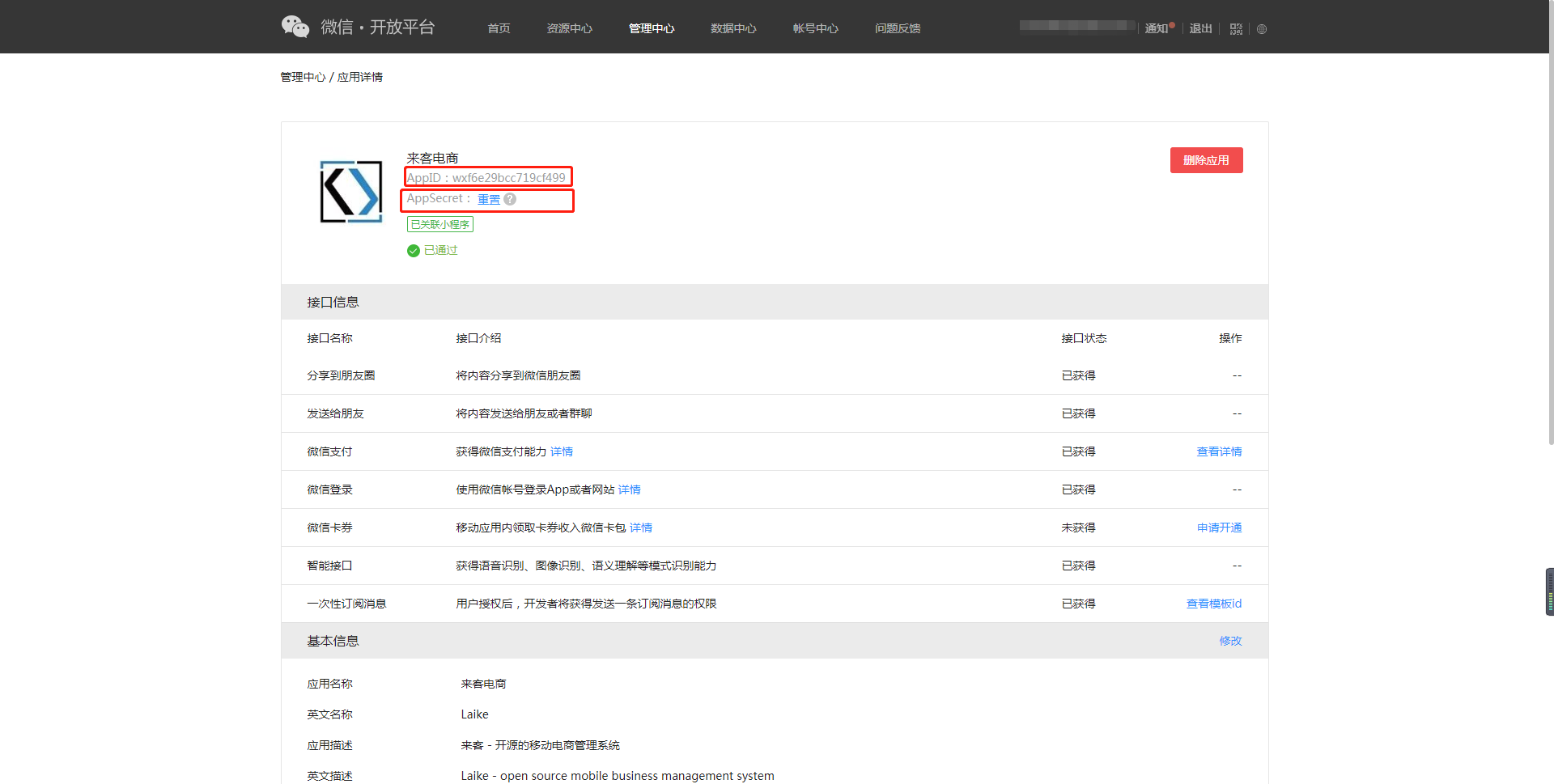
Task: Click the globe language icon in header
Action: pyautogui.click(x=1262, y=29)
